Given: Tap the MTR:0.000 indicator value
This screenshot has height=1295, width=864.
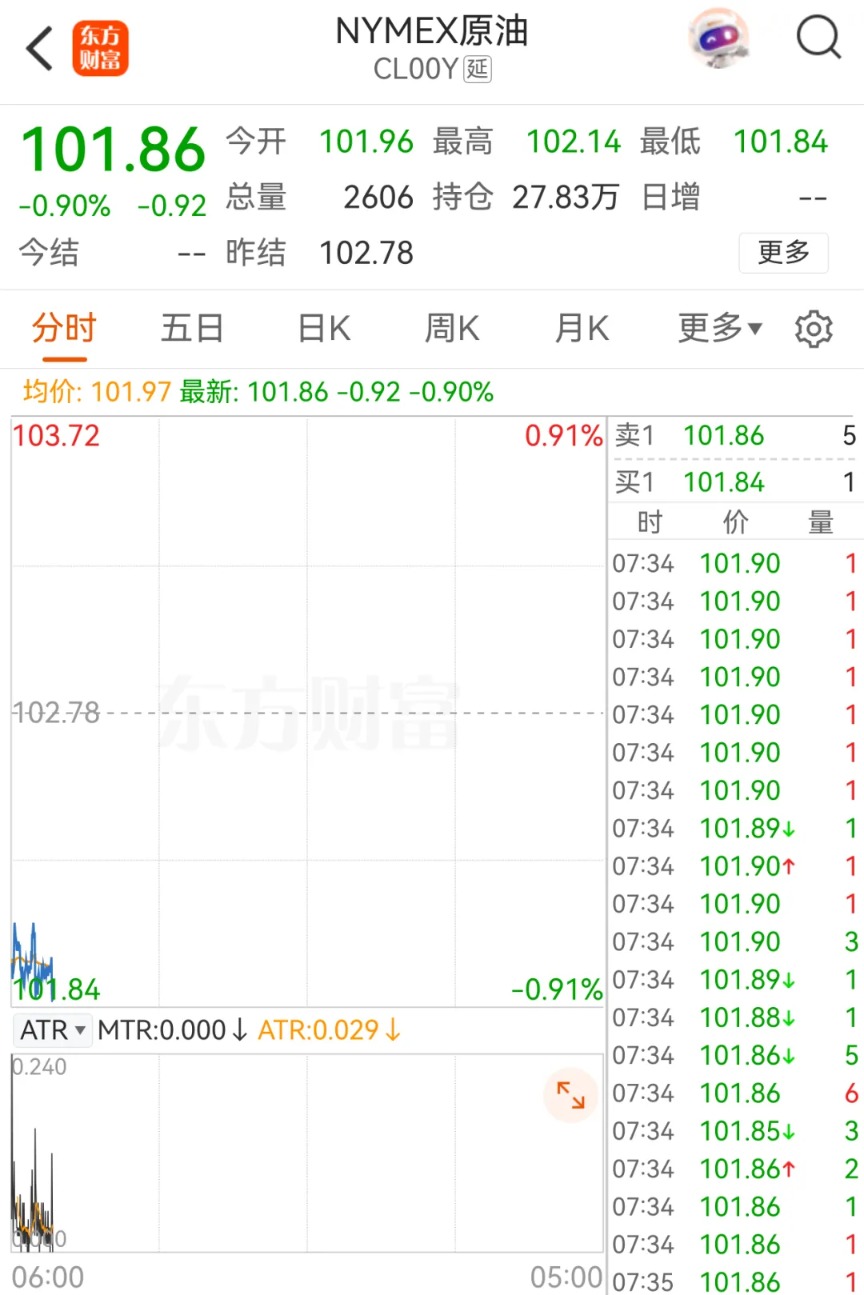Looking at the screenshot, I should point(172,1030).
